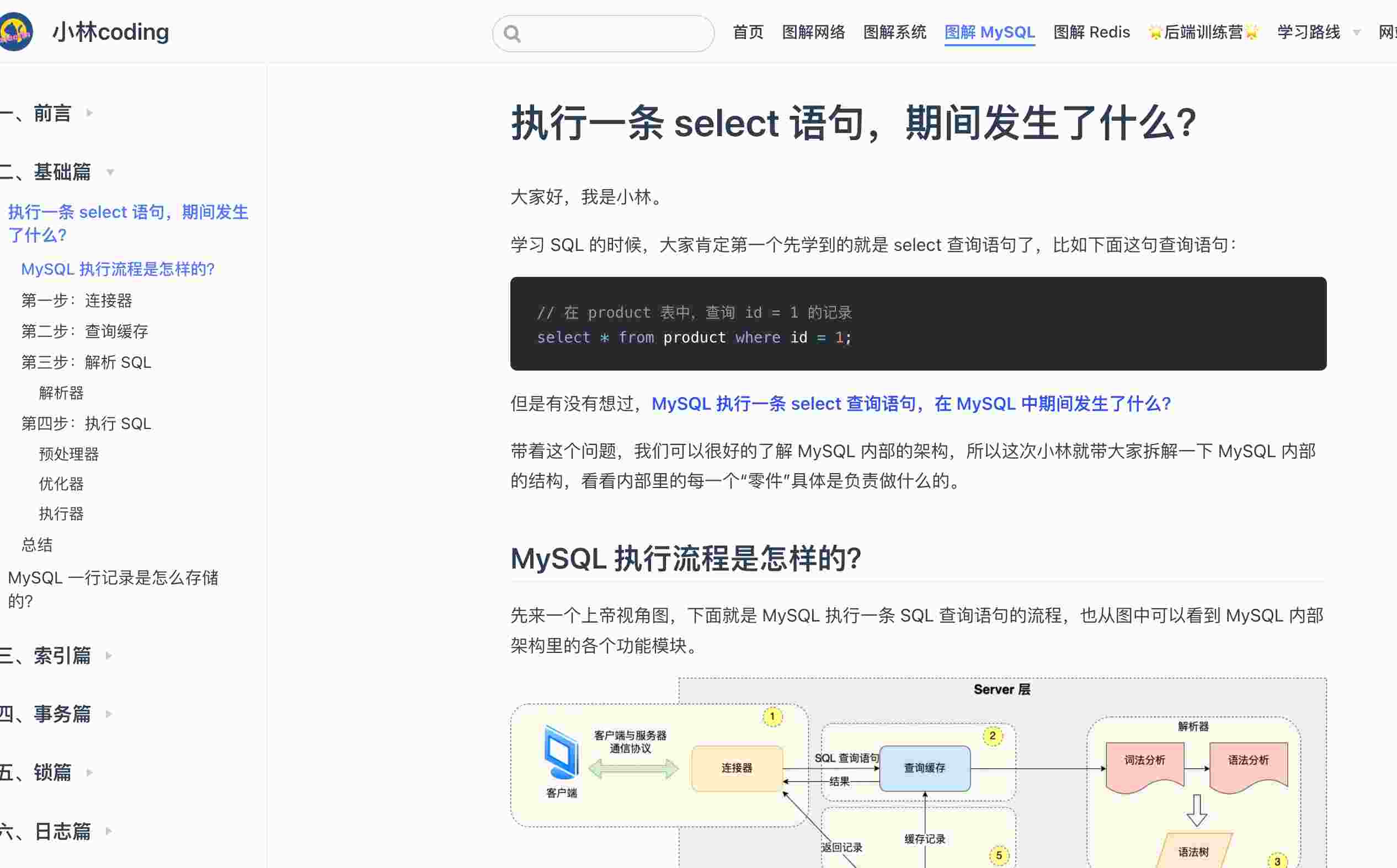1397x868 pixels.
Task: Click the yellow step 1 badge in diagram
Action: click(772, 716)
